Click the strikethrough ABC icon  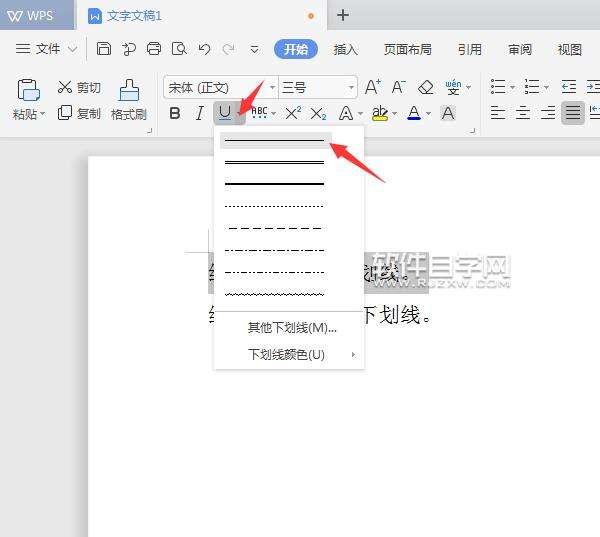click(x=259, y=113)
